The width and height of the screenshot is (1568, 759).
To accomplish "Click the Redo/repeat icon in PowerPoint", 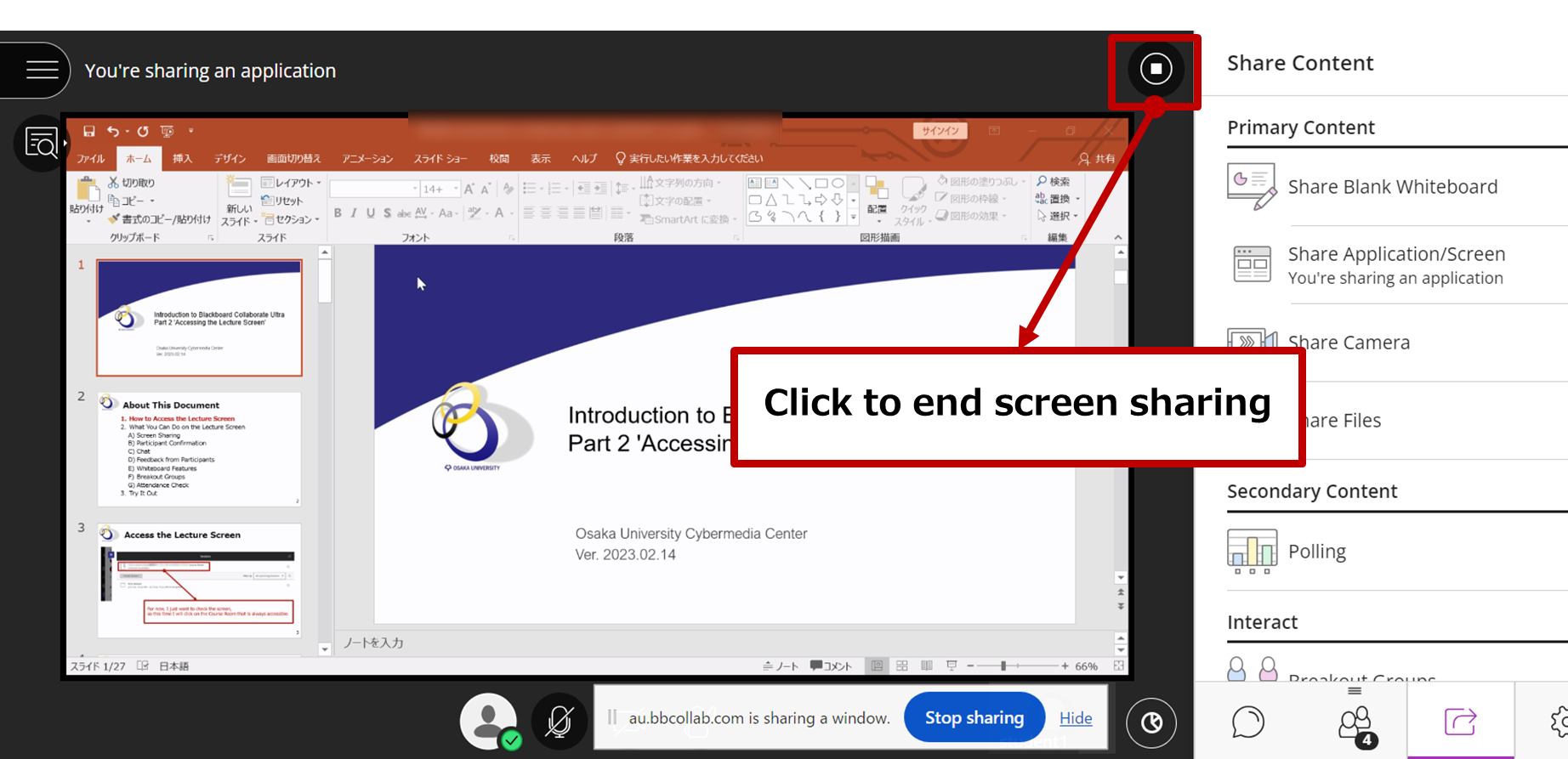I will (x=143, y=131).
